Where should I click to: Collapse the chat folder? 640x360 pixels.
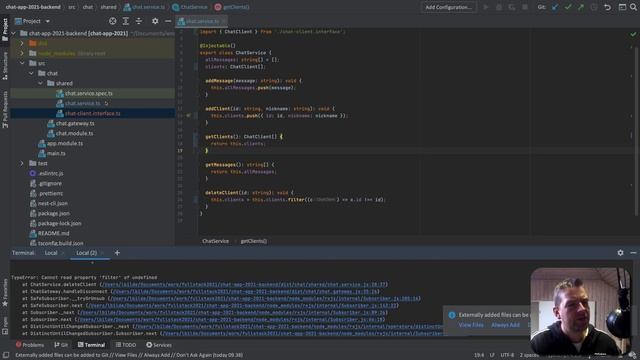31,73
